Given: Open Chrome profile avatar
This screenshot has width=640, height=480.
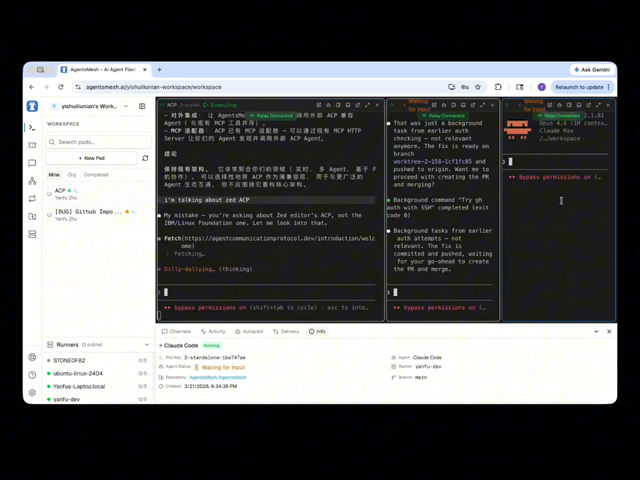Looking at the screenshot, I should (x=542, y=87).
